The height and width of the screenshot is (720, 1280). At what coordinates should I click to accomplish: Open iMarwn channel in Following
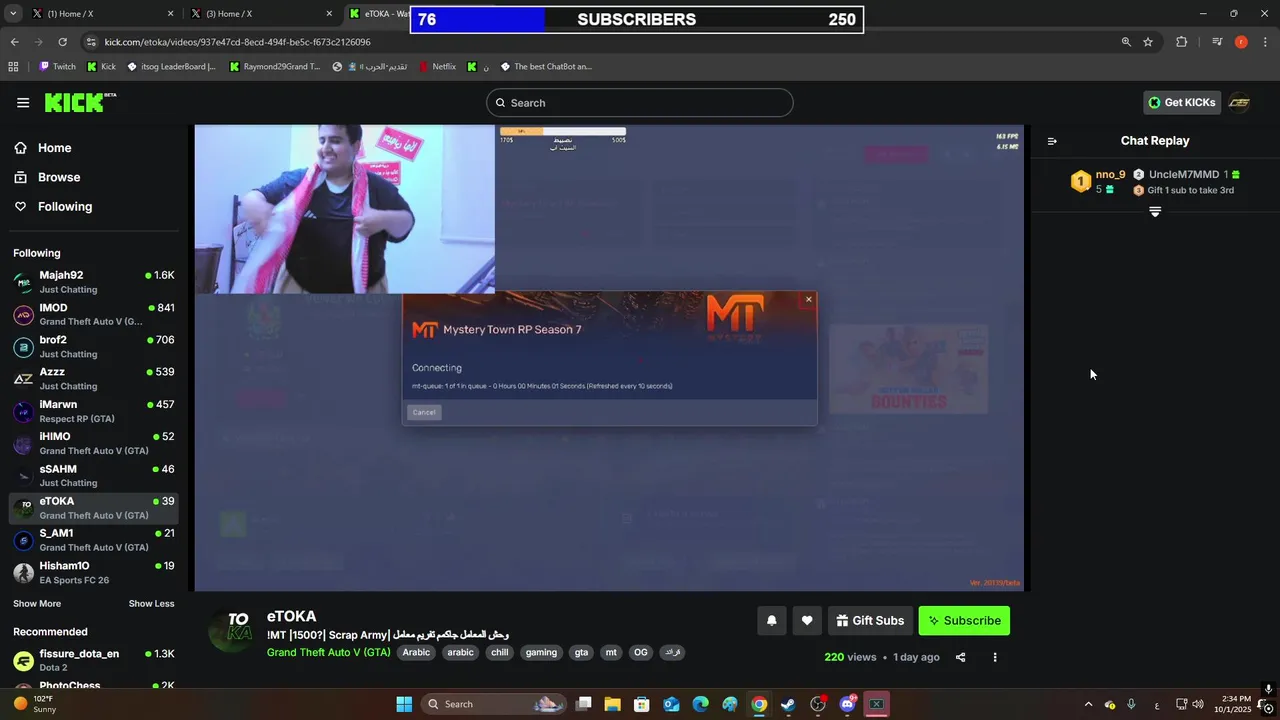point(93,411)
